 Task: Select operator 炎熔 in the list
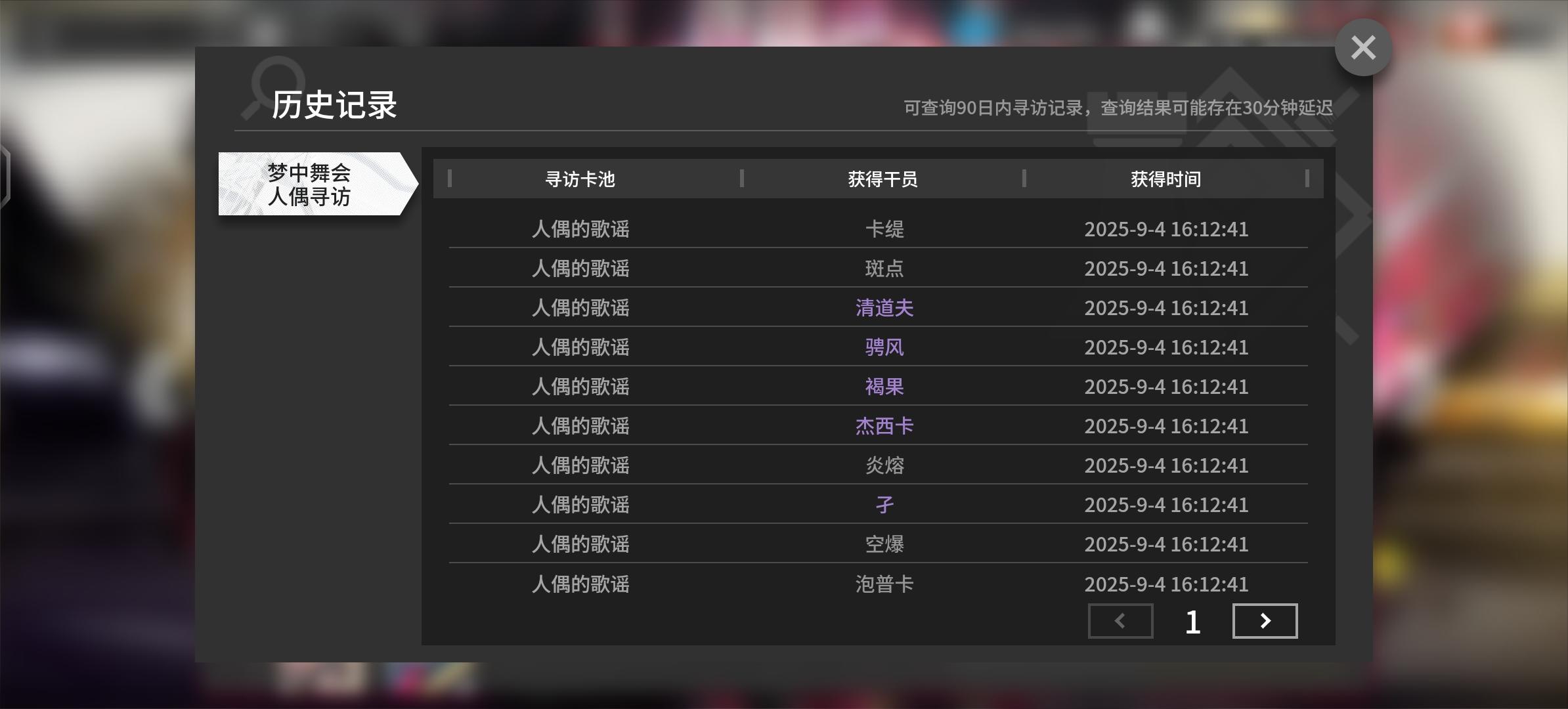[x=884, y=465]
